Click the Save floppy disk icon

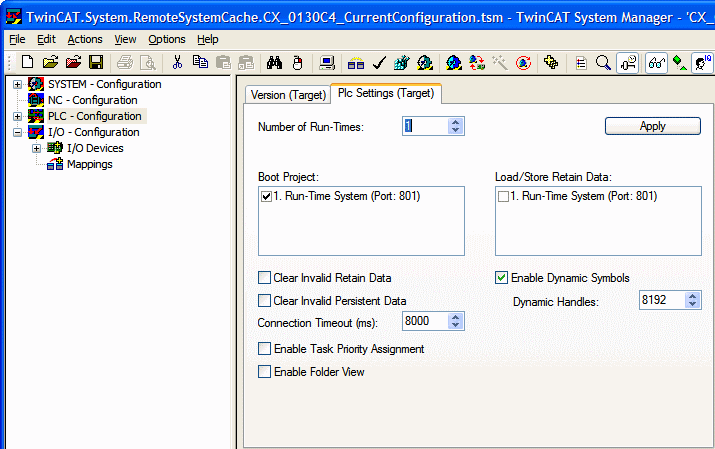(x=96, y=62)
